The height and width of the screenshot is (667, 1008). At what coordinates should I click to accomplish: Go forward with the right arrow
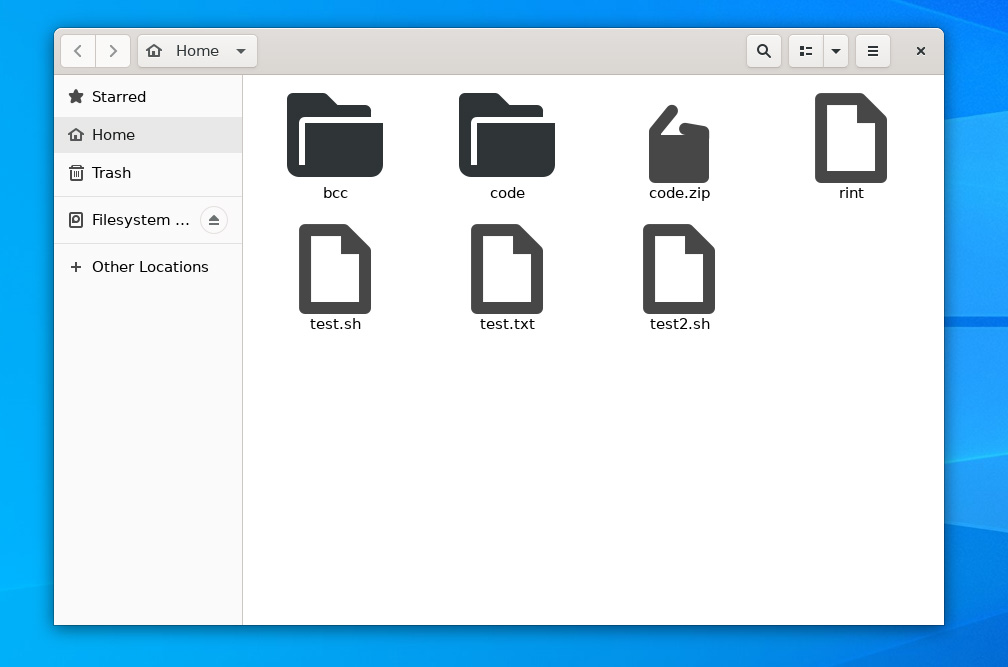click(x=113, y=51)
